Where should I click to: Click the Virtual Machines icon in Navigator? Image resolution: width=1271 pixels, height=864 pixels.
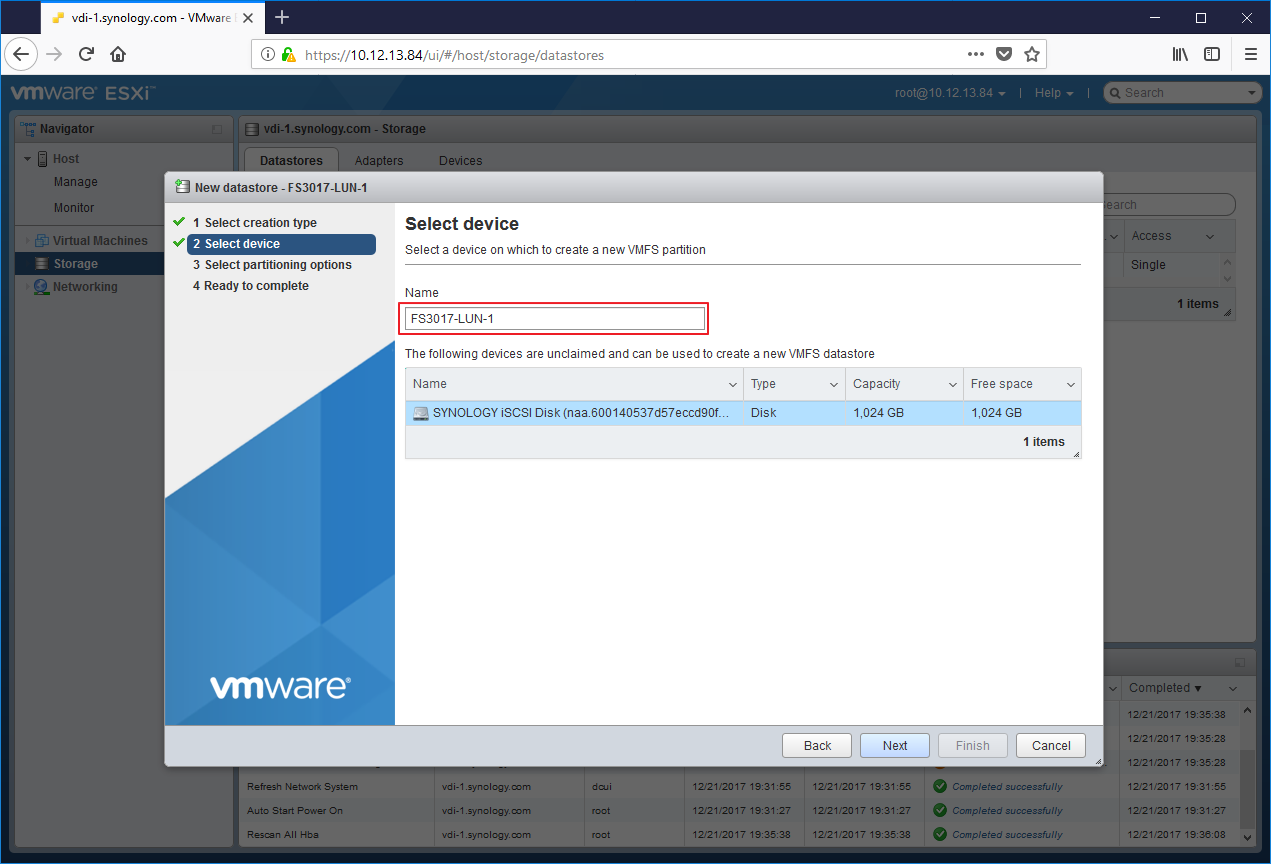[x=42, y=241]
